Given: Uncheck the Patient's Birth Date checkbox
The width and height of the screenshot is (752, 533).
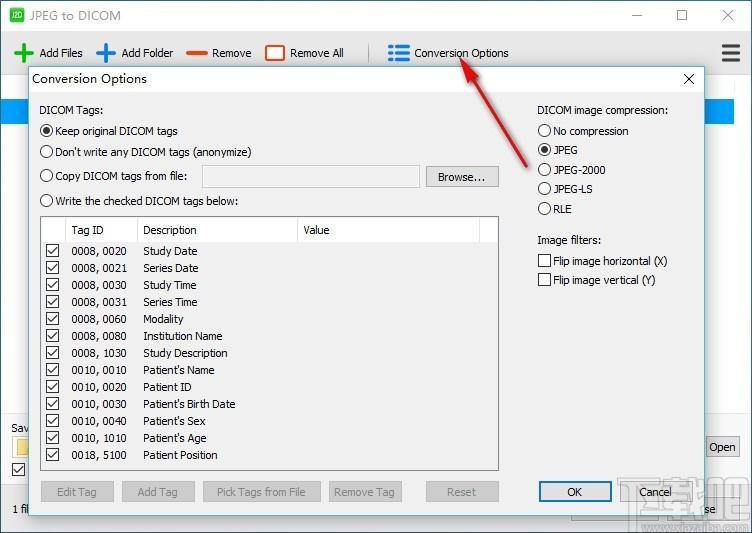Looking at the screenshot, I should tap(53, 404).
